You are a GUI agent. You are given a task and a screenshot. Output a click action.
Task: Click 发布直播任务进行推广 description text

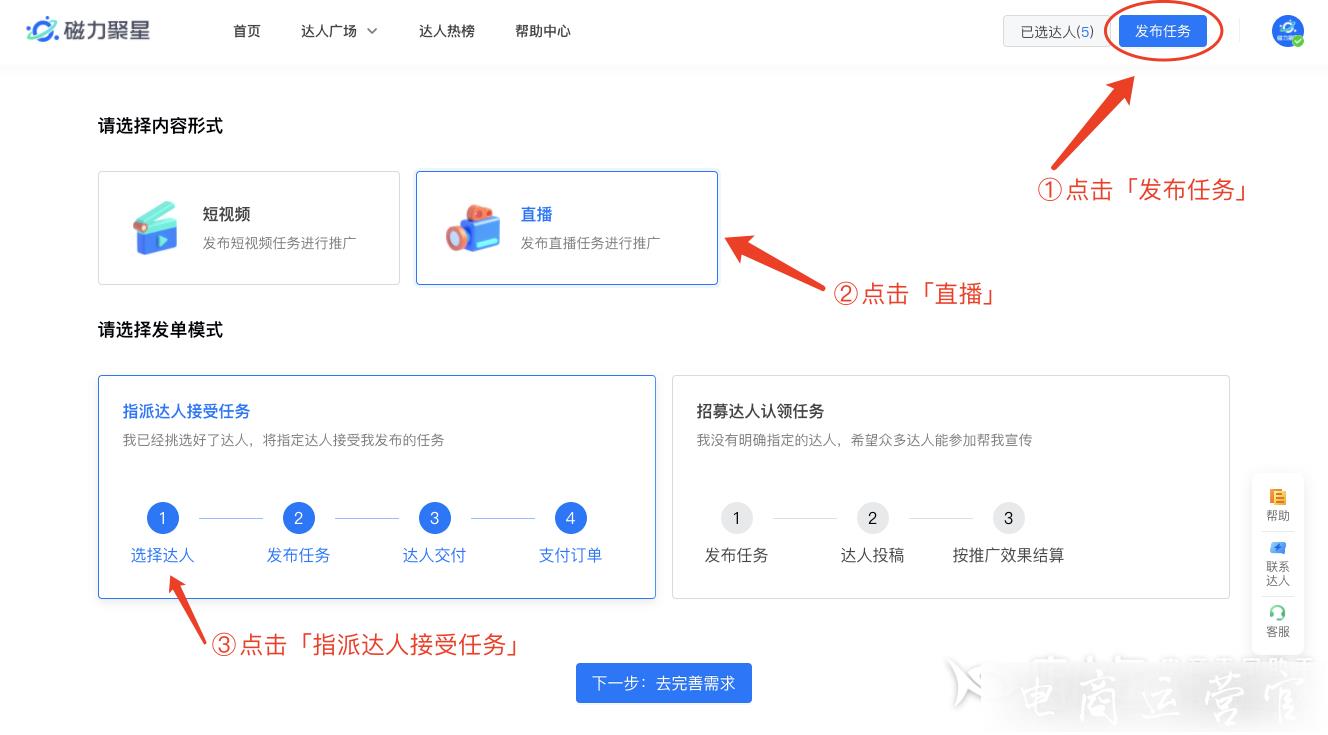pos(590,243)
